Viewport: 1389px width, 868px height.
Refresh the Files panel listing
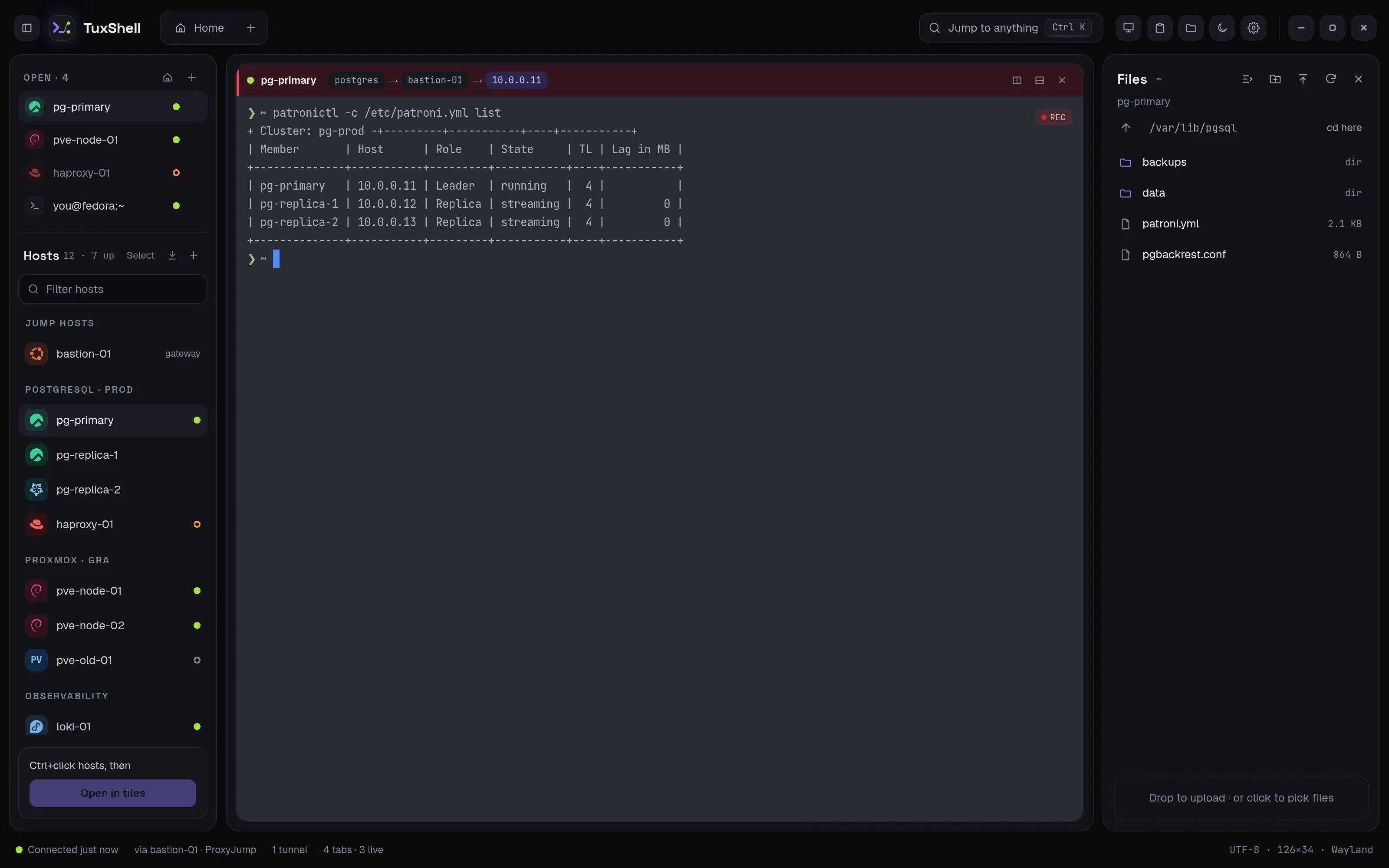1330,79
